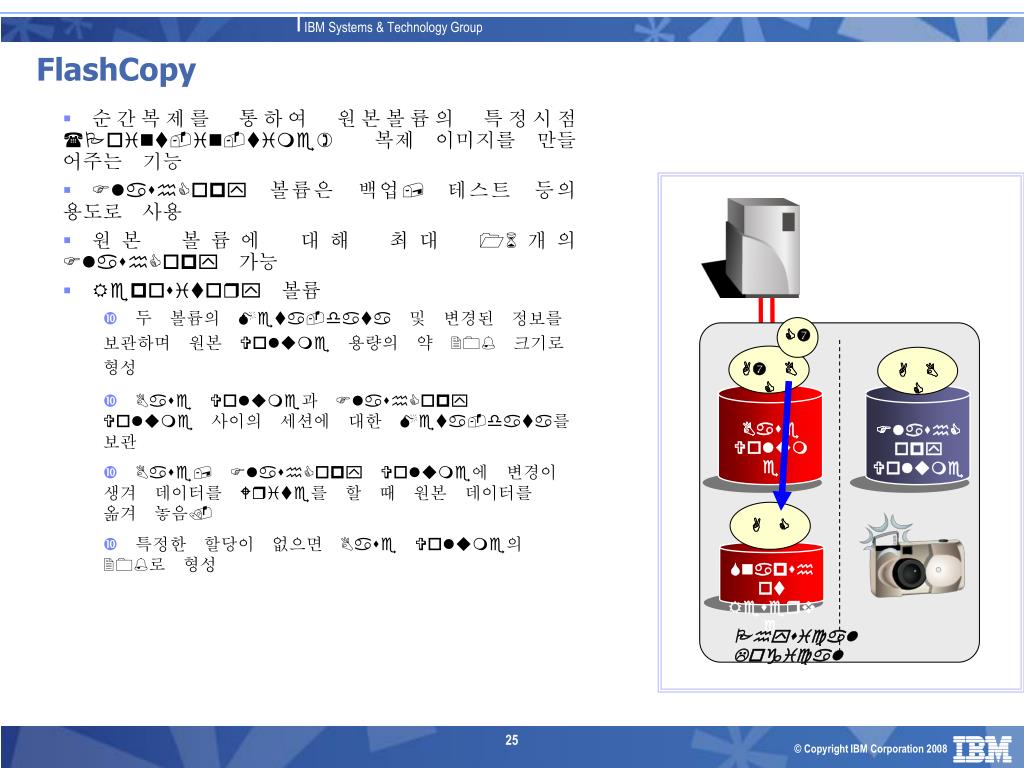This screenshot has width=1024, height=768.
Task: Click the line 사이의 세션에 대한
Action: (x=336, y=421)
